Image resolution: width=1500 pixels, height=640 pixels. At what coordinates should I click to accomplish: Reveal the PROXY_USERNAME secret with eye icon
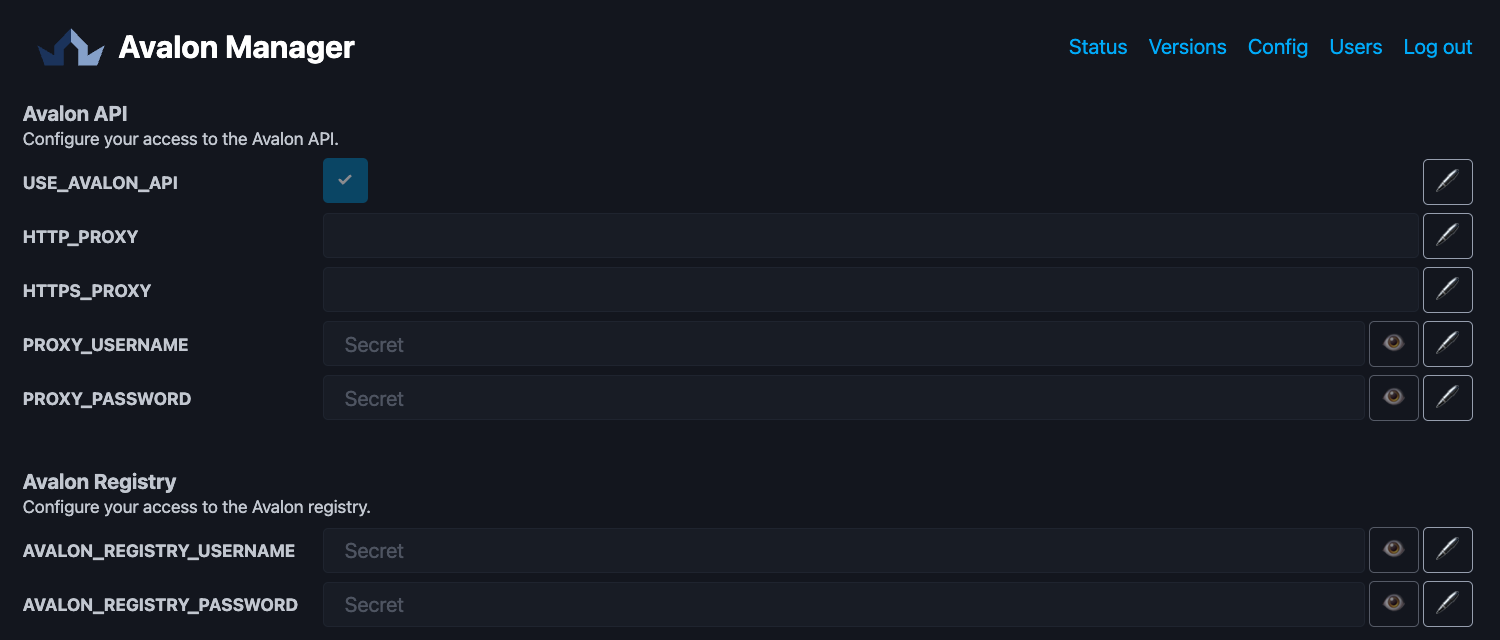1393,343
